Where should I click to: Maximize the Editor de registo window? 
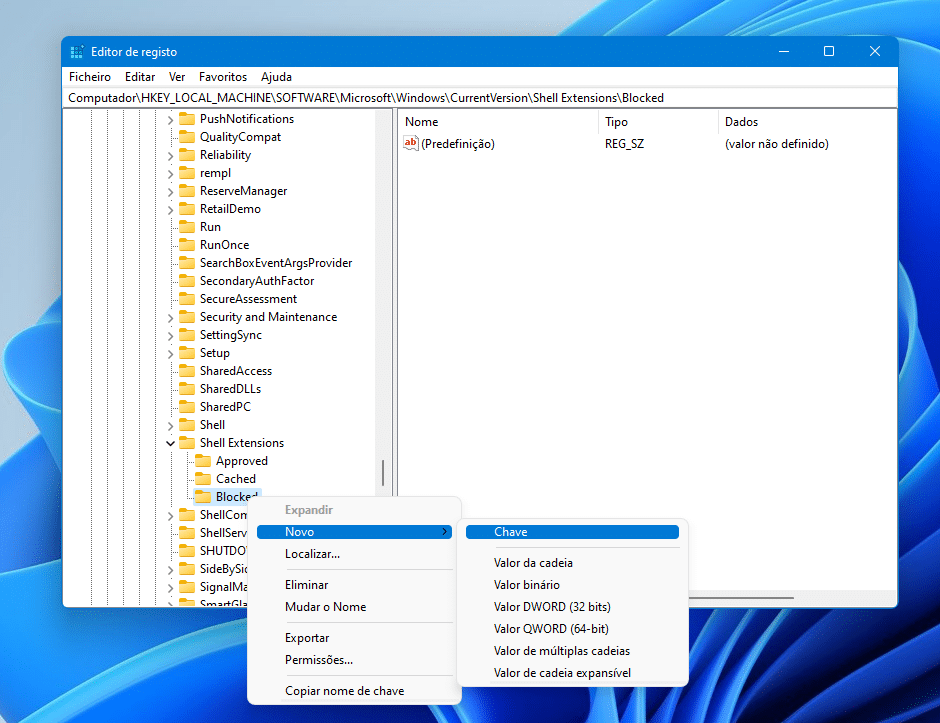tap(829, 52)
